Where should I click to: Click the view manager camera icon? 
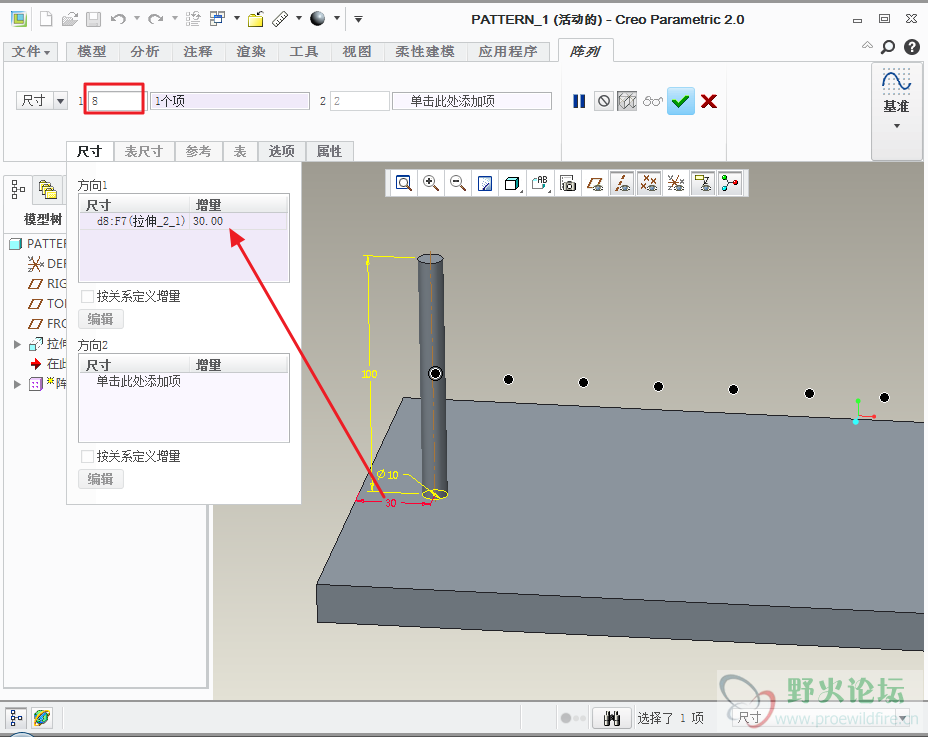pos(568,184)
